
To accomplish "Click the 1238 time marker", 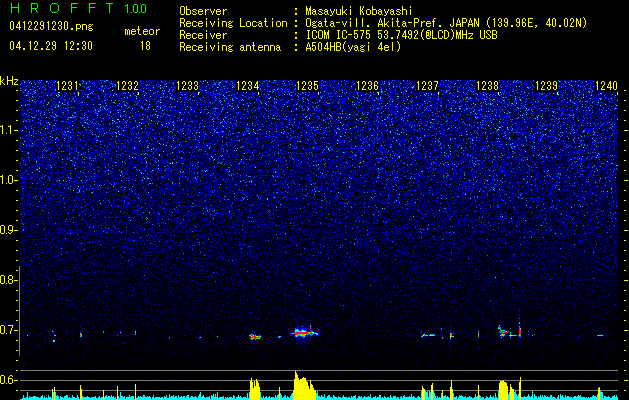I will pyautogui.click(x=487, y=86).
